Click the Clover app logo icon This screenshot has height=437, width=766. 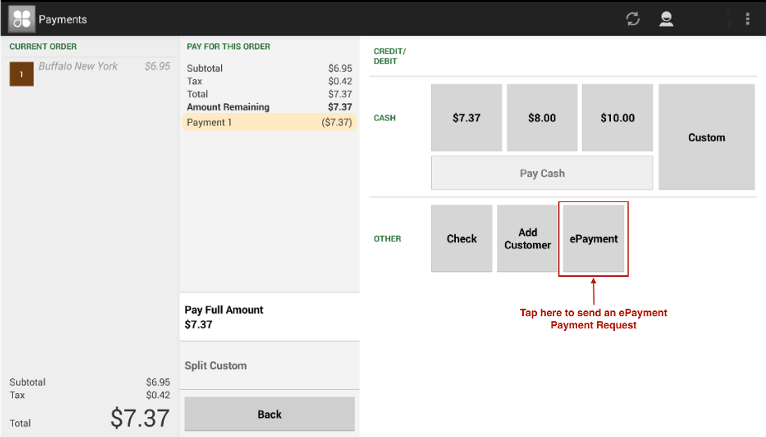(21, 19)
